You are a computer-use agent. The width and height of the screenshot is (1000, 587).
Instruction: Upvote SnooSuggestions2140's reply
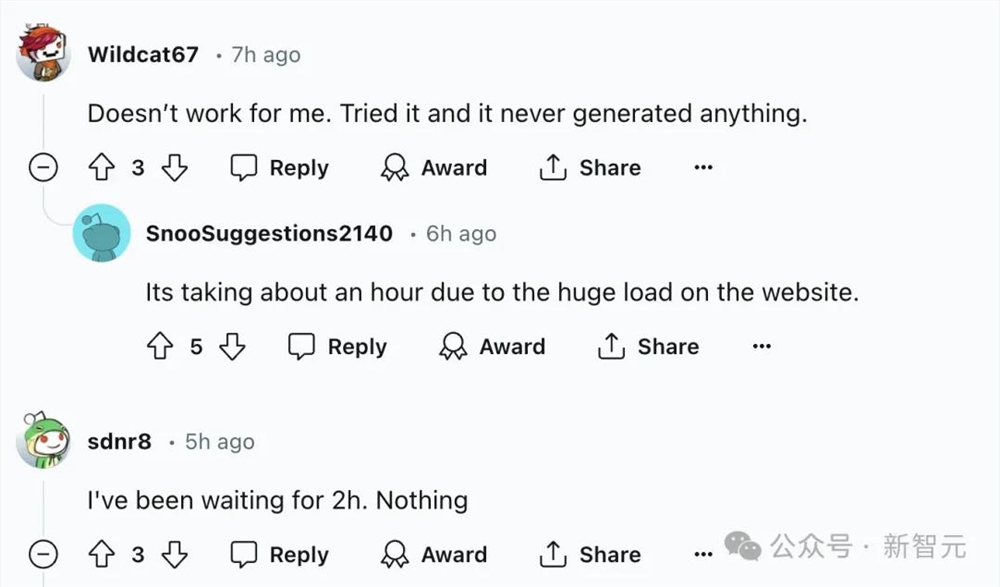(160, 347)
